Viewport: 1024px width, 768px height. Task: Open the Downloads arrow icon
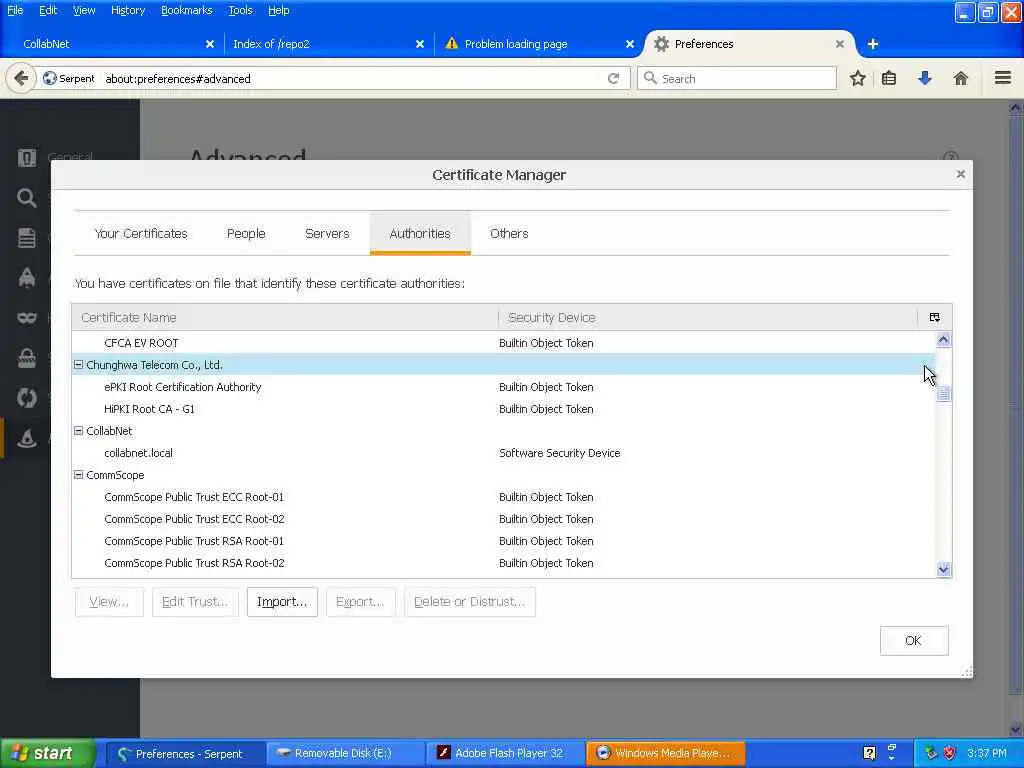coord(924,78)
